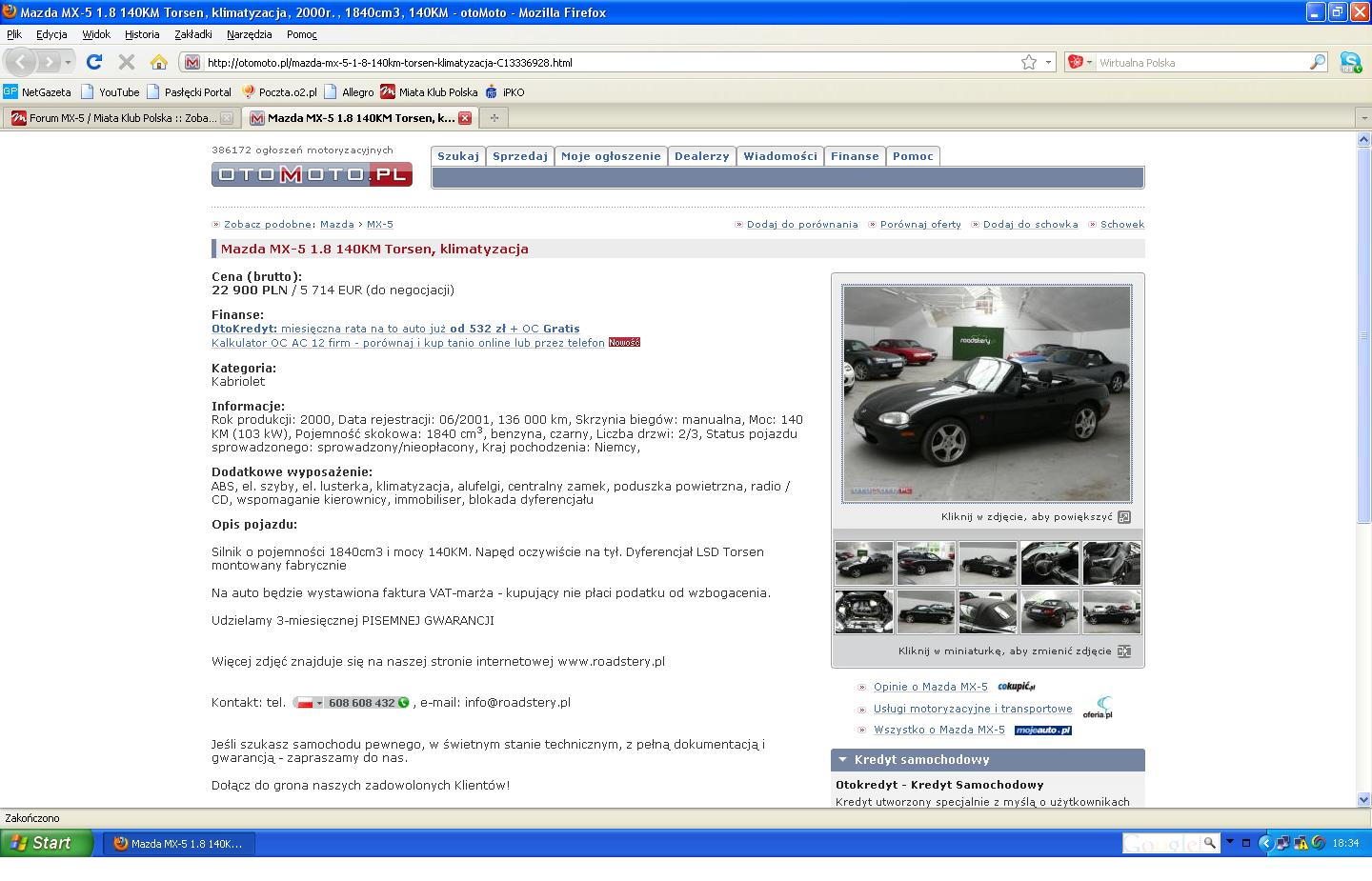Open the address bar history dropdown arrow
The image size is (1372, 881).
pyautogui.click(x=1049, y=62)
